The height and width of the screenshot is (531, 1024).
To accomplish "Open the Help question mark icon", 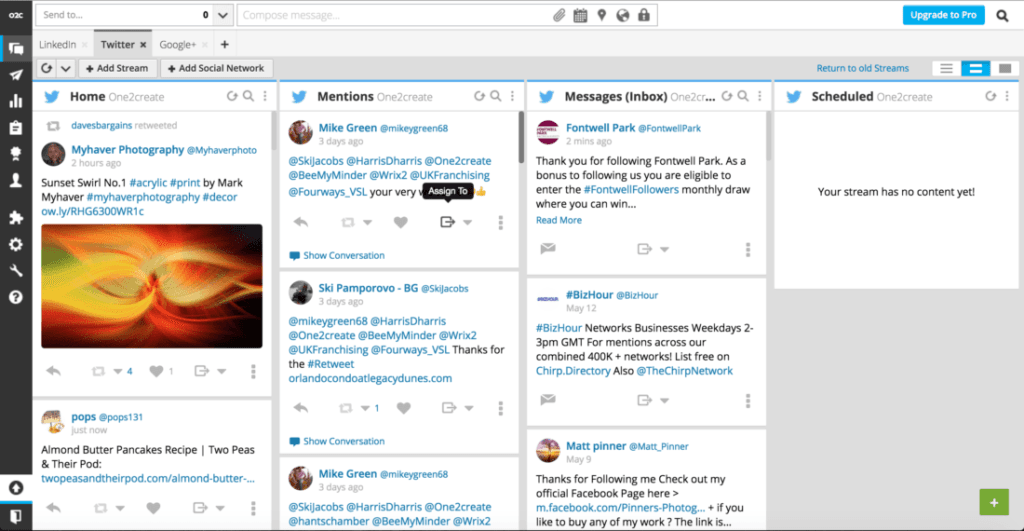I will tap(16, 297).
